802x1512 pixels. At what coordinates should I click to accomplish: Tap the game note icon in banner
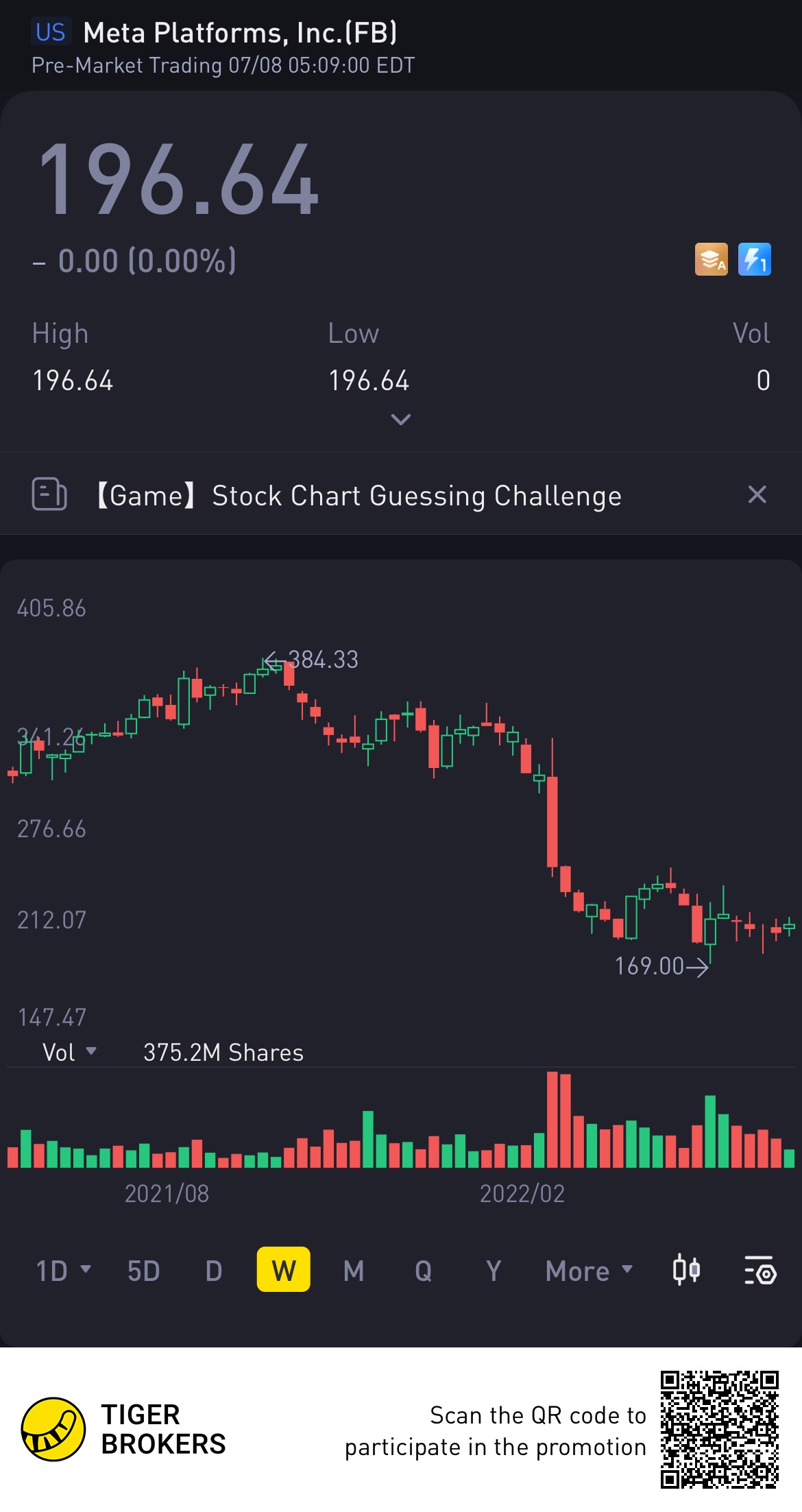49,494
